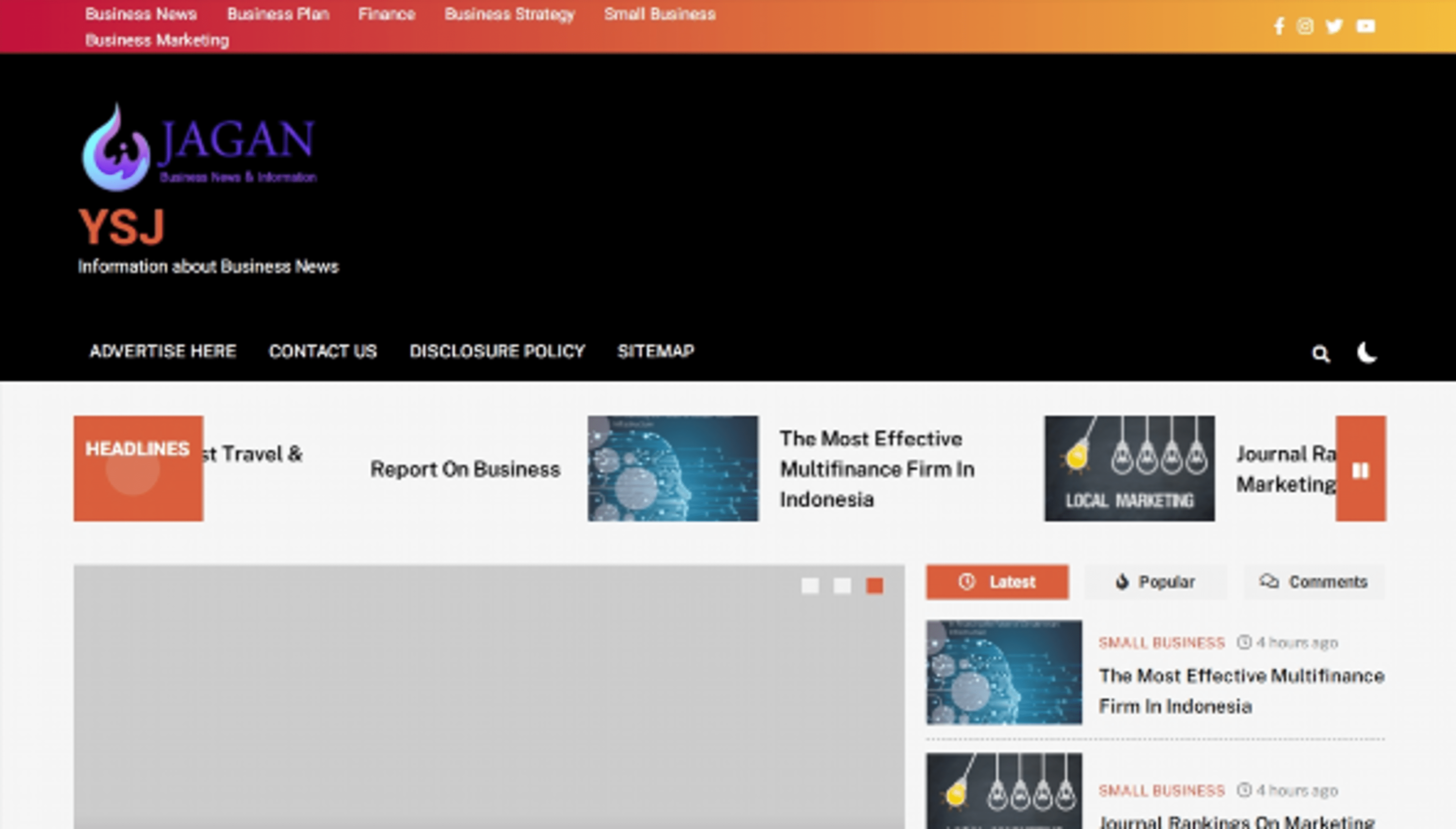Pause the headlines ticker
The image size is (1456, 829).
tap(1360, 470)
